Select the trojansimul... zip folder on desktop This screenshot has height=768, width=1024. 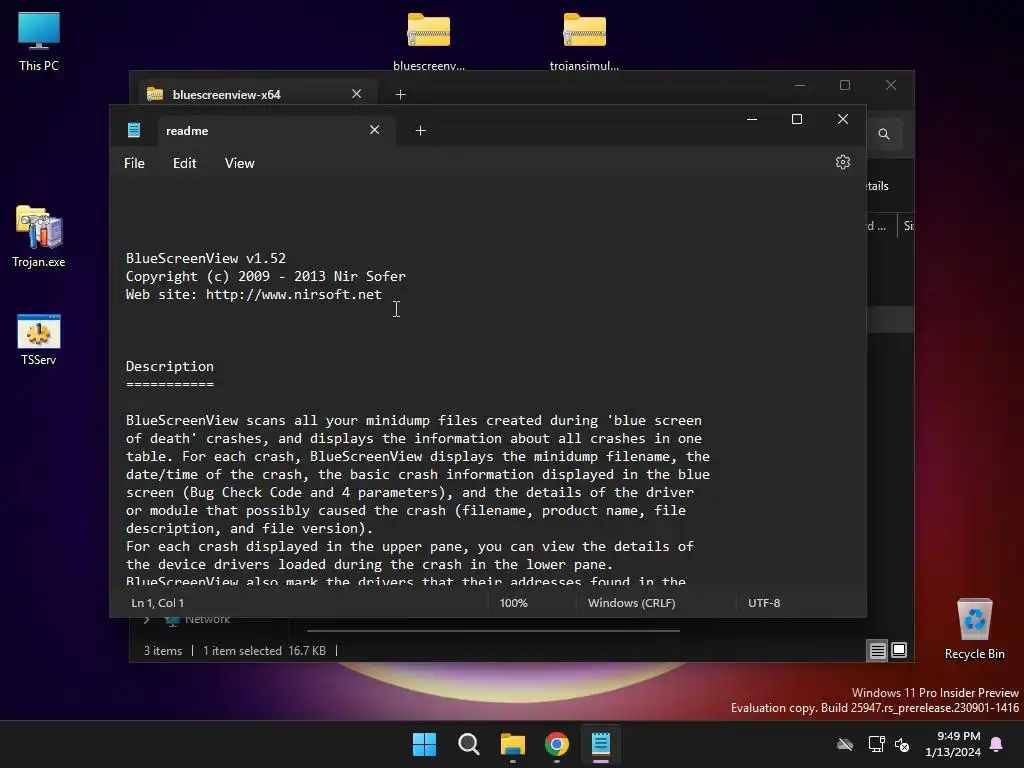click(584, 42)
